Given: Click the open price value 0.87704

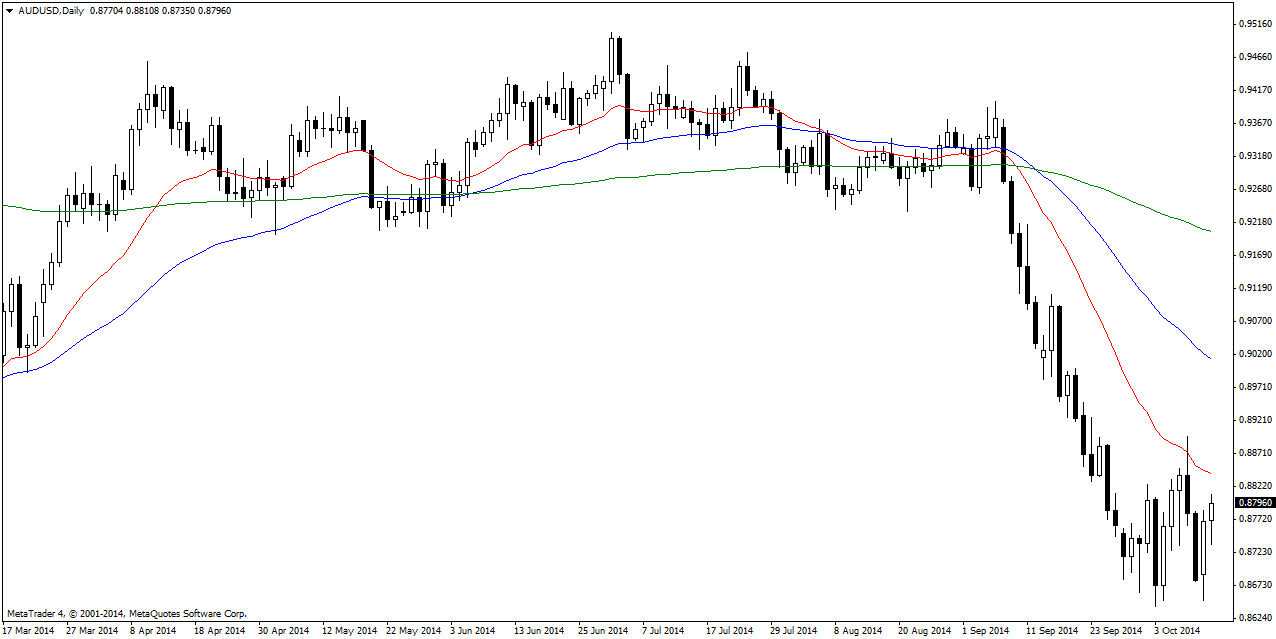Looking at the screenshot, I should tap(105, 10).
